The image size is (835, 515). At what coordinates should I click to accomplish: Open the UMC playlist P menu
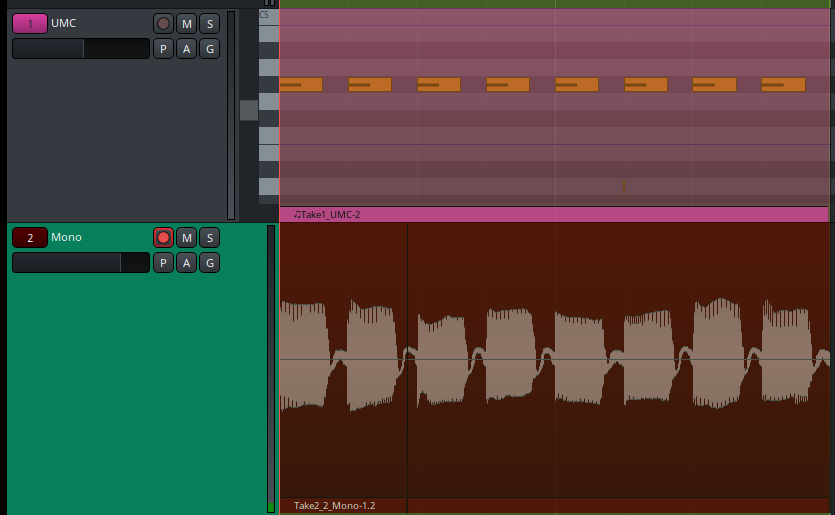pos(163,48)
